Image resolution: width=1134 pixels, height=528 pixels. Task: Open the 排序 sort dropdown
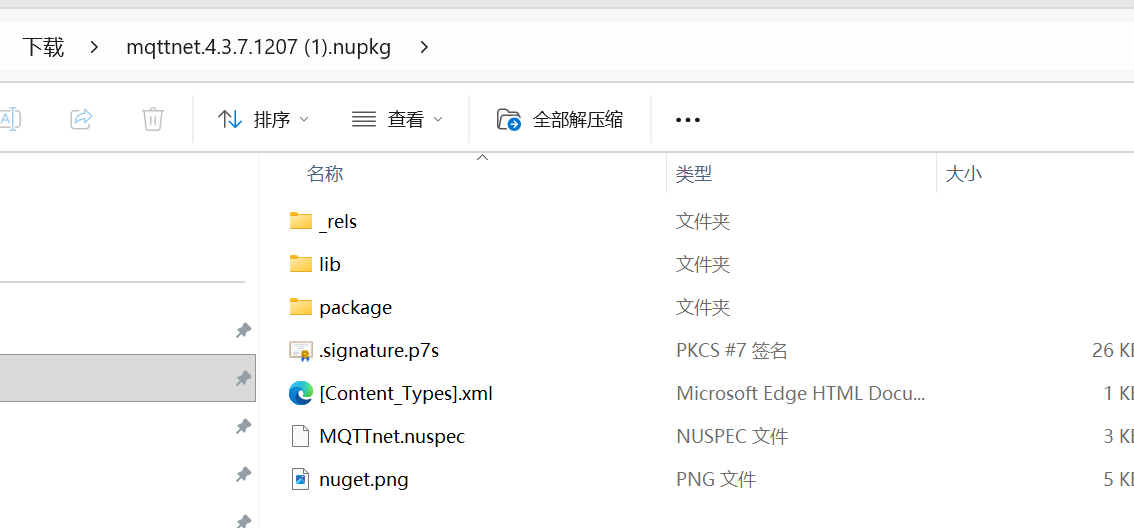(263, 119)
